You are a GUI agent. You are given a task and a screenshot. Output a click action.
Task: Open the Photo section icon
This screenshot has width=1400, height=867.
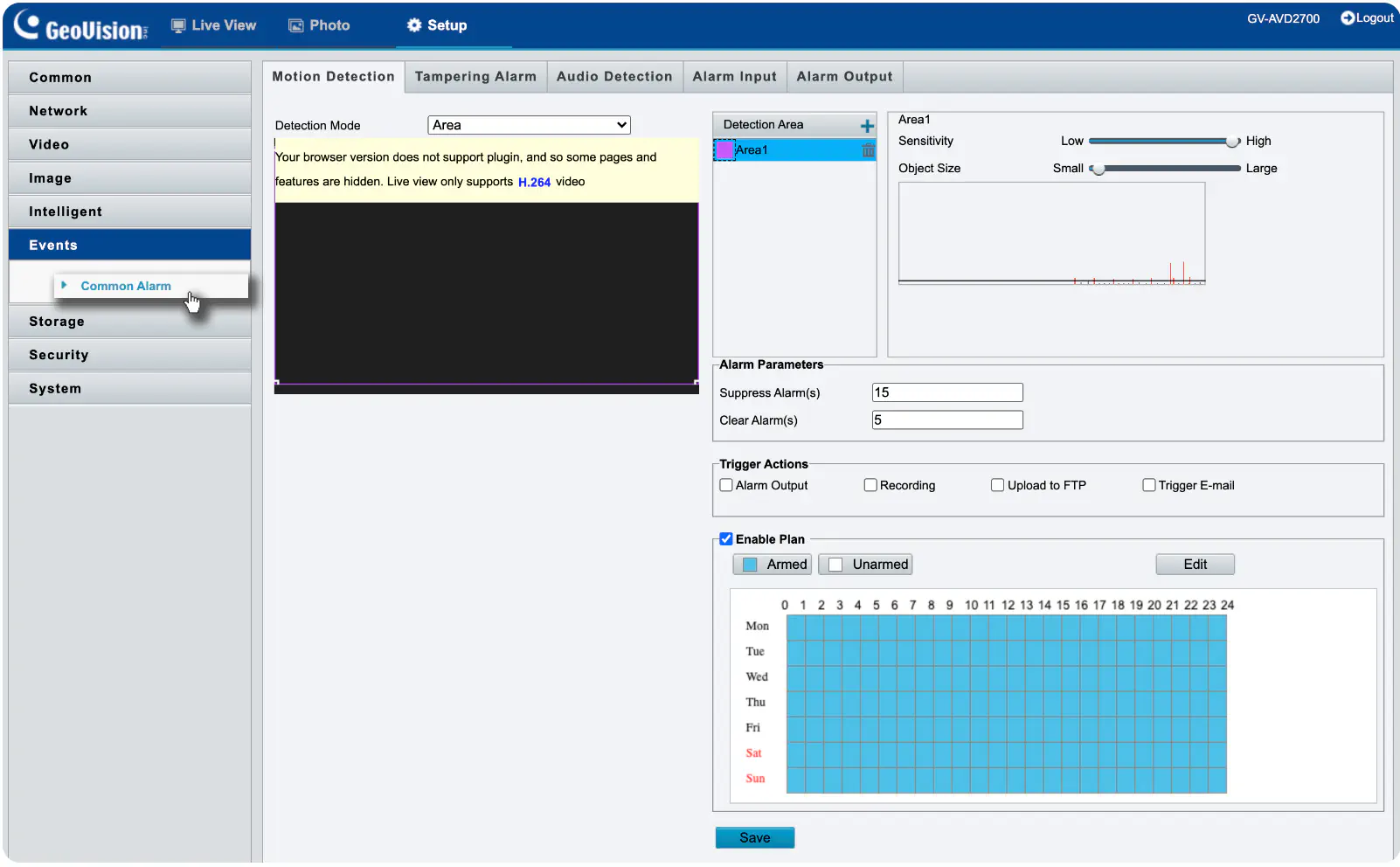pyautogui.click(x=296, y=25)
